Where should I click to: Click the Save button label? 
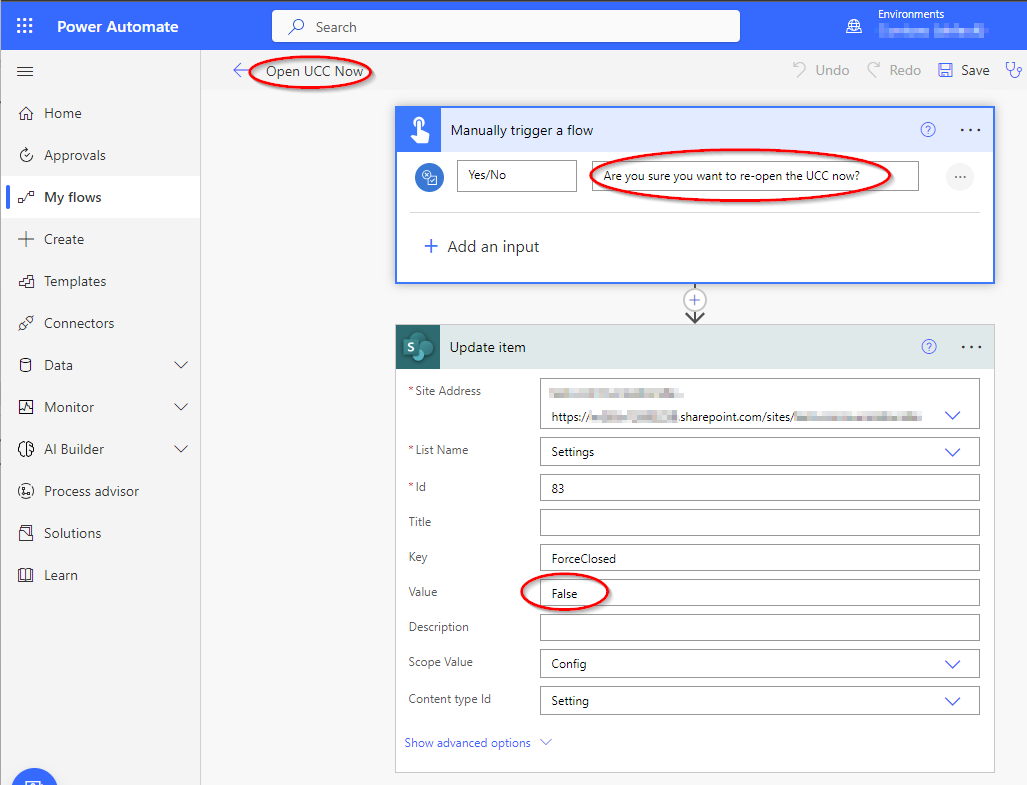(975, 70)
